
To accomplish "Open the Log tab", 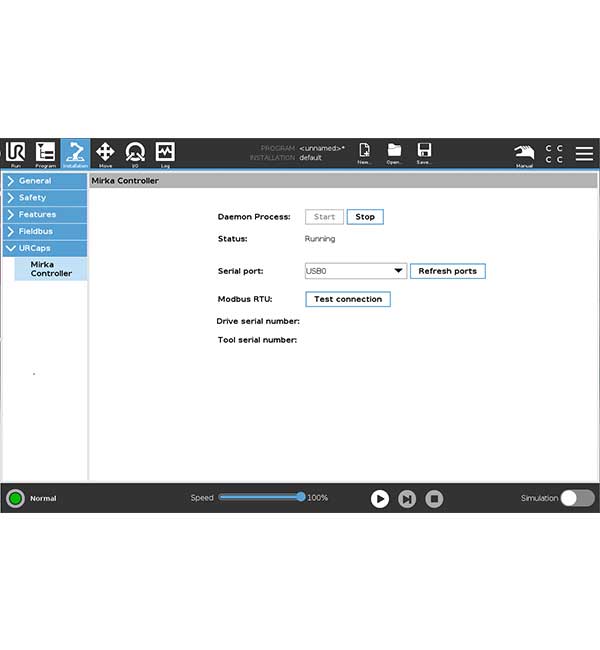I will pyautogui.click(x=165, y=154).
